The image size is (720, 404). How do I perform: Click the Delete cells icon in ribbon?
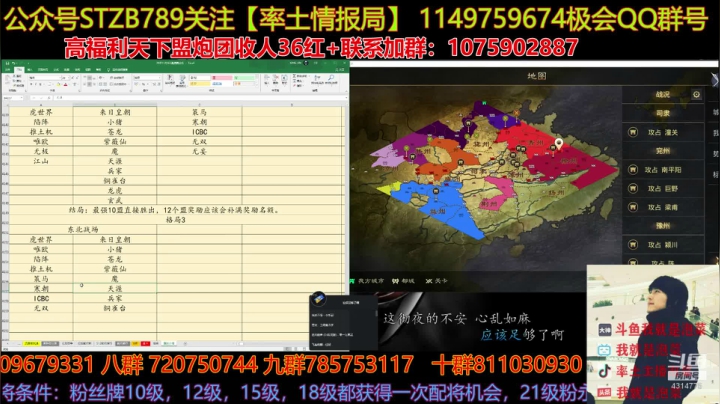pos(276,79)
